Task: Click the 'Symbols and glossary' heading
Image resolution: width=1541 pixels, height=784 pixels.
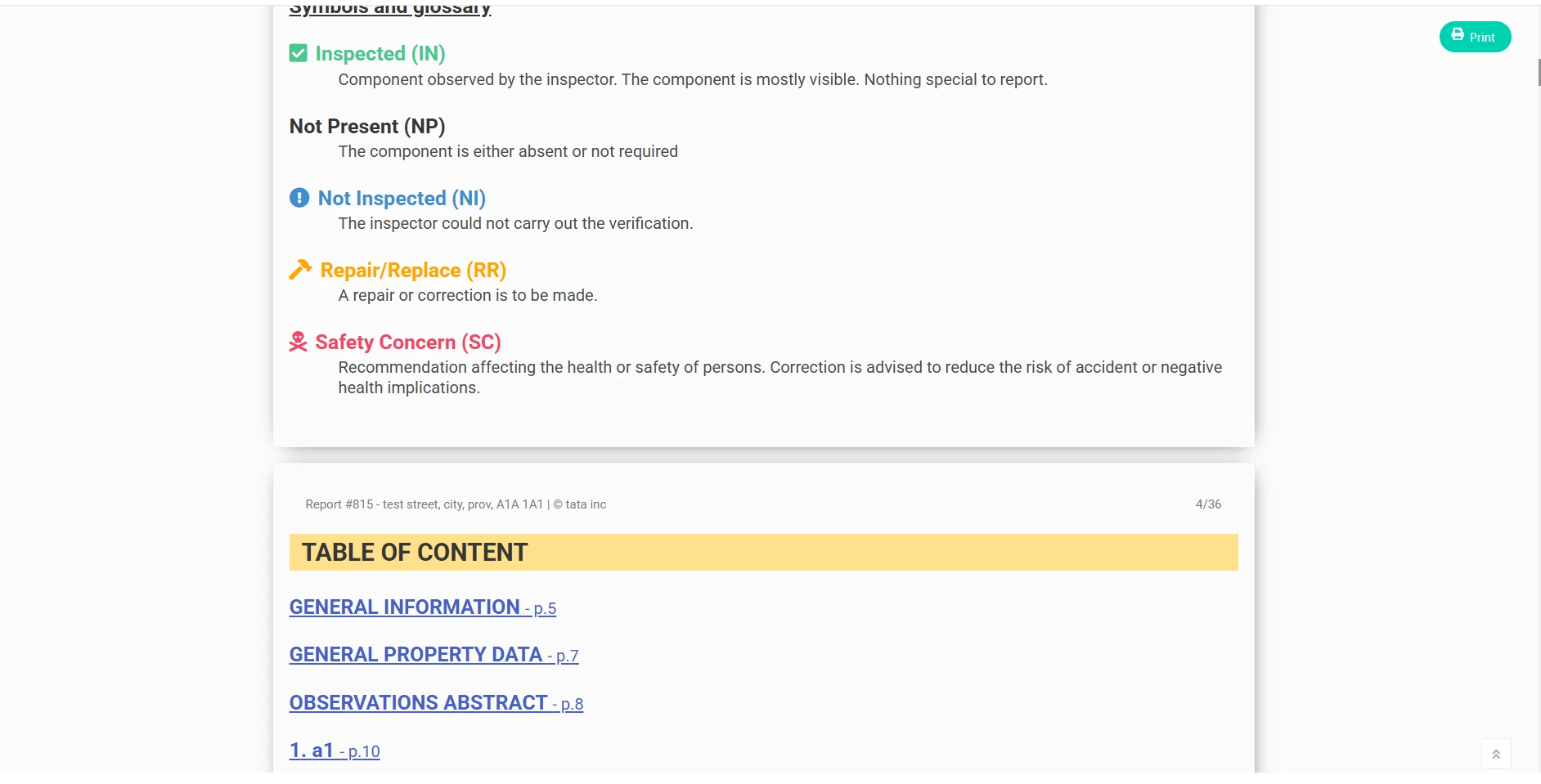Action: tap(389, 10)
